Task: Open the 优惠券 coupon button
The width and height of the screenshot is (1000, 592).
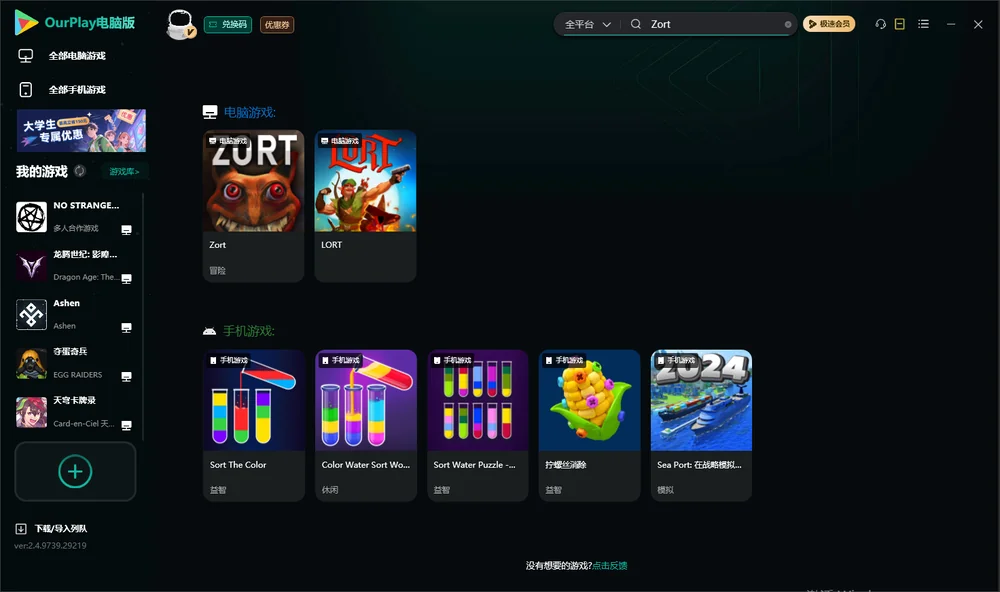Action: [277, 24]
